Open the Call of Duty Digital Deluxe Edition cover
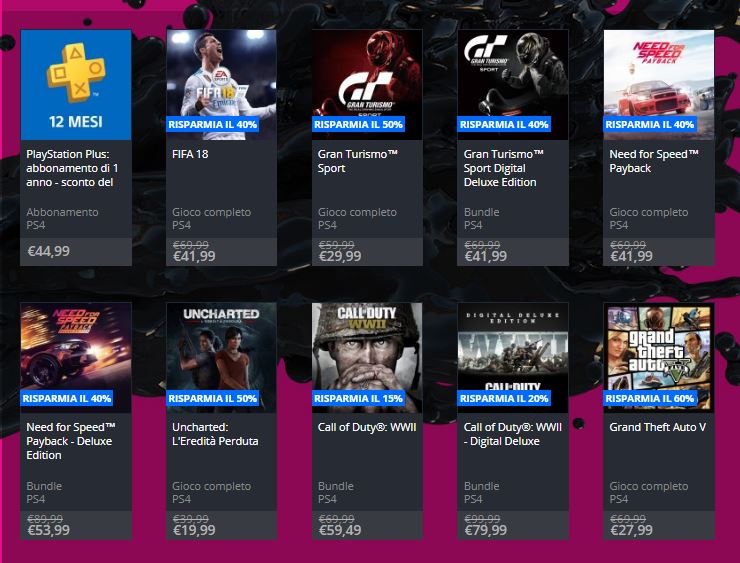Viewport: 740px width, 563px height. coord(513,358)
